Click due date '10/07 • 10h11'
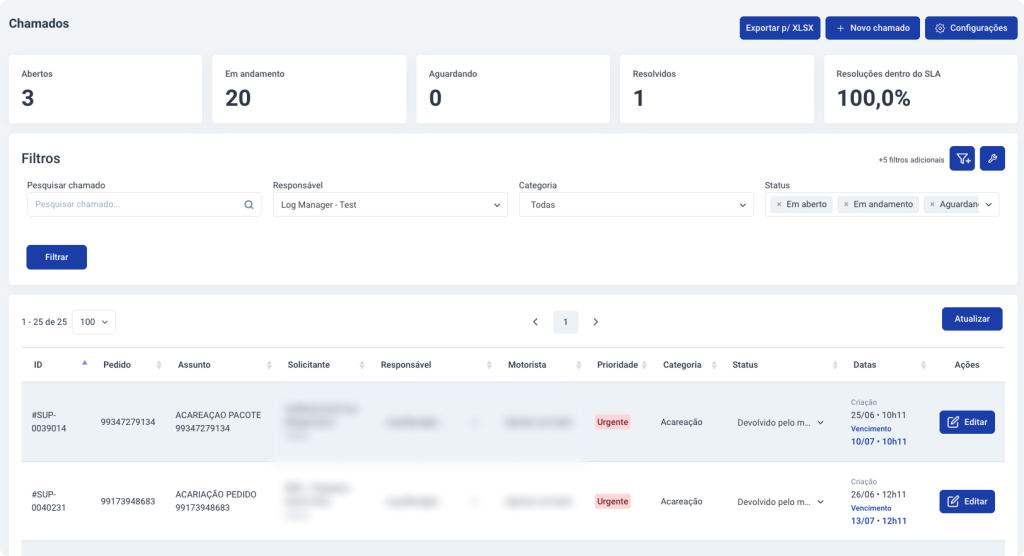 point(878,442)
